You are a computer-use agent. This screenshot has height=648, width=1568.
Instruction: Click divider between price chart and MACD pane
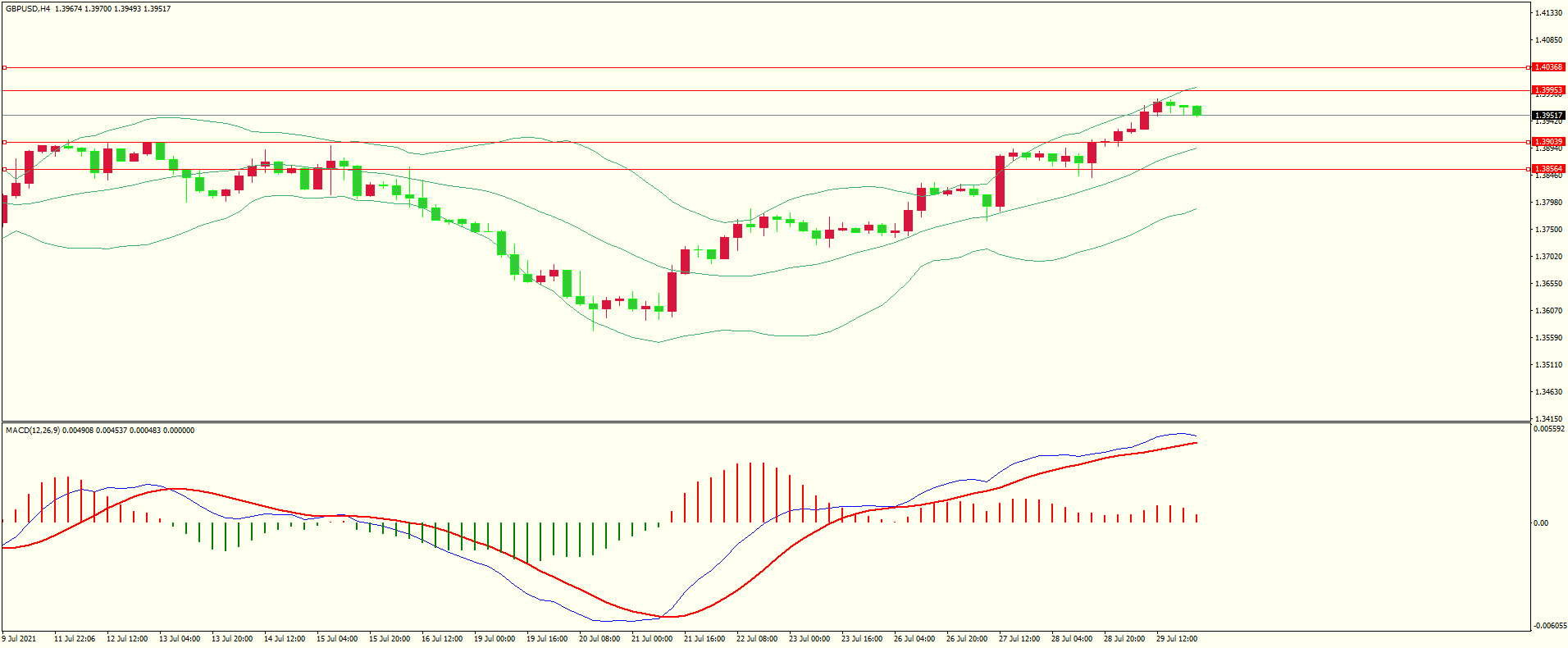click(766, 422)
